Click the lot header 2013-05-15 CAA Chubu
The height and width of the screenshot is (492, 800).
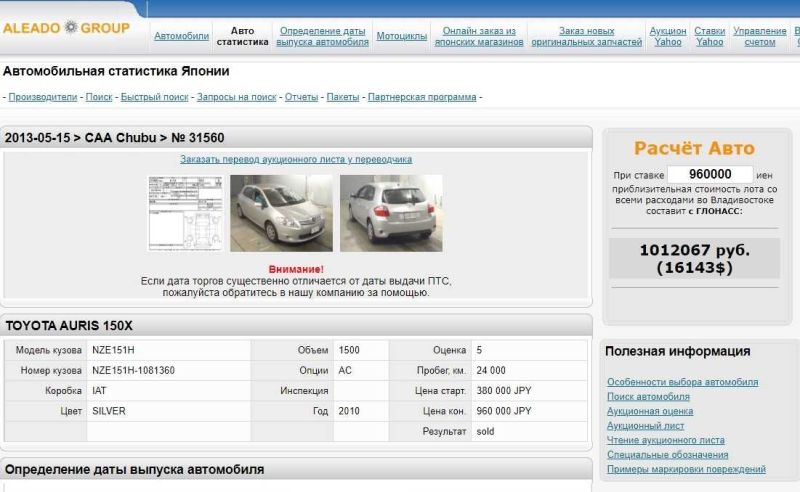[114, 138]
